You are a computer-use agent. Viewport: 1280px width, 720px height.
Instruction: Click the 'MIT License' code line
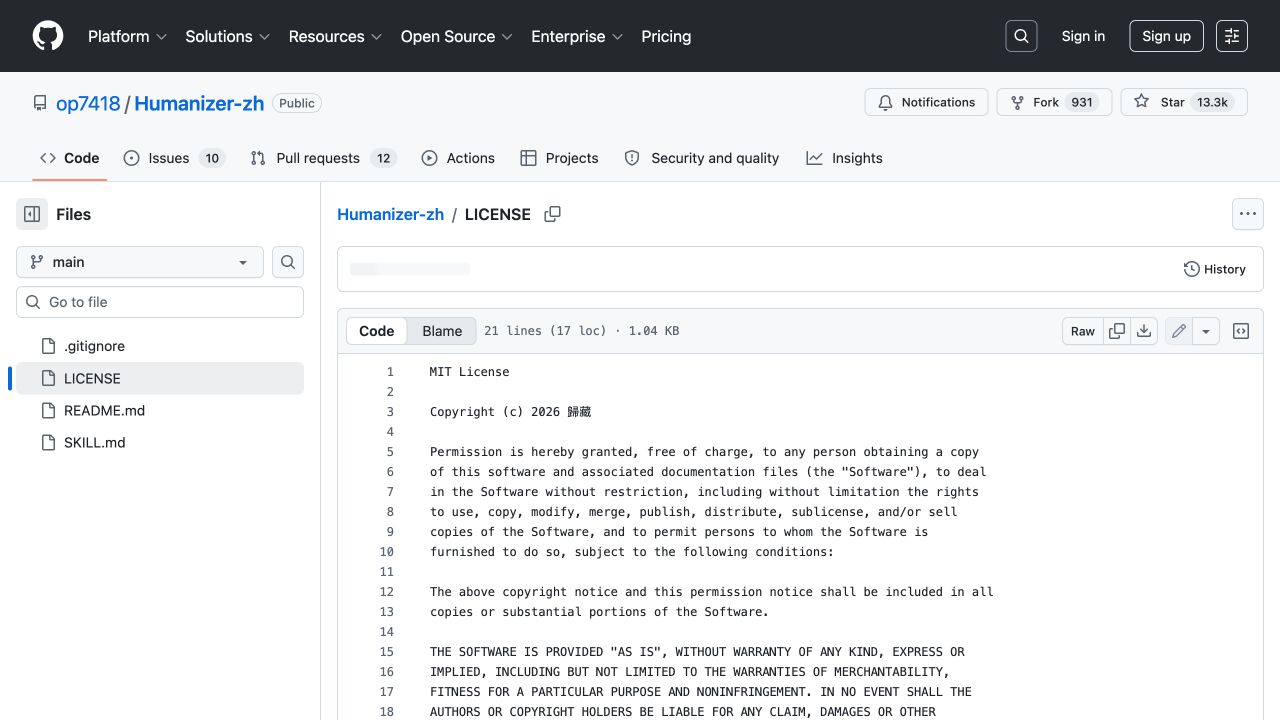[x=470, y=372]
